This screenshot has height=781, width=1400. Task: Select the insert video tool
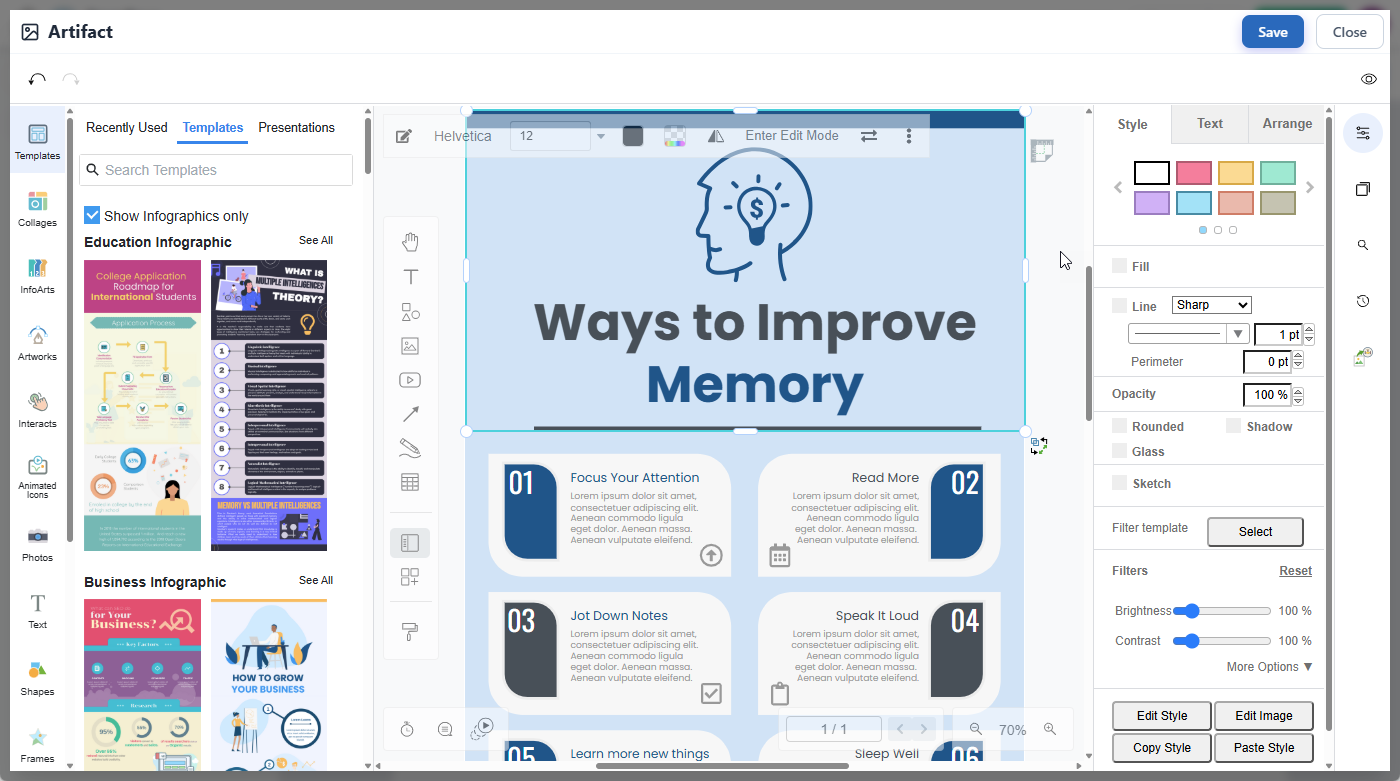410,380
